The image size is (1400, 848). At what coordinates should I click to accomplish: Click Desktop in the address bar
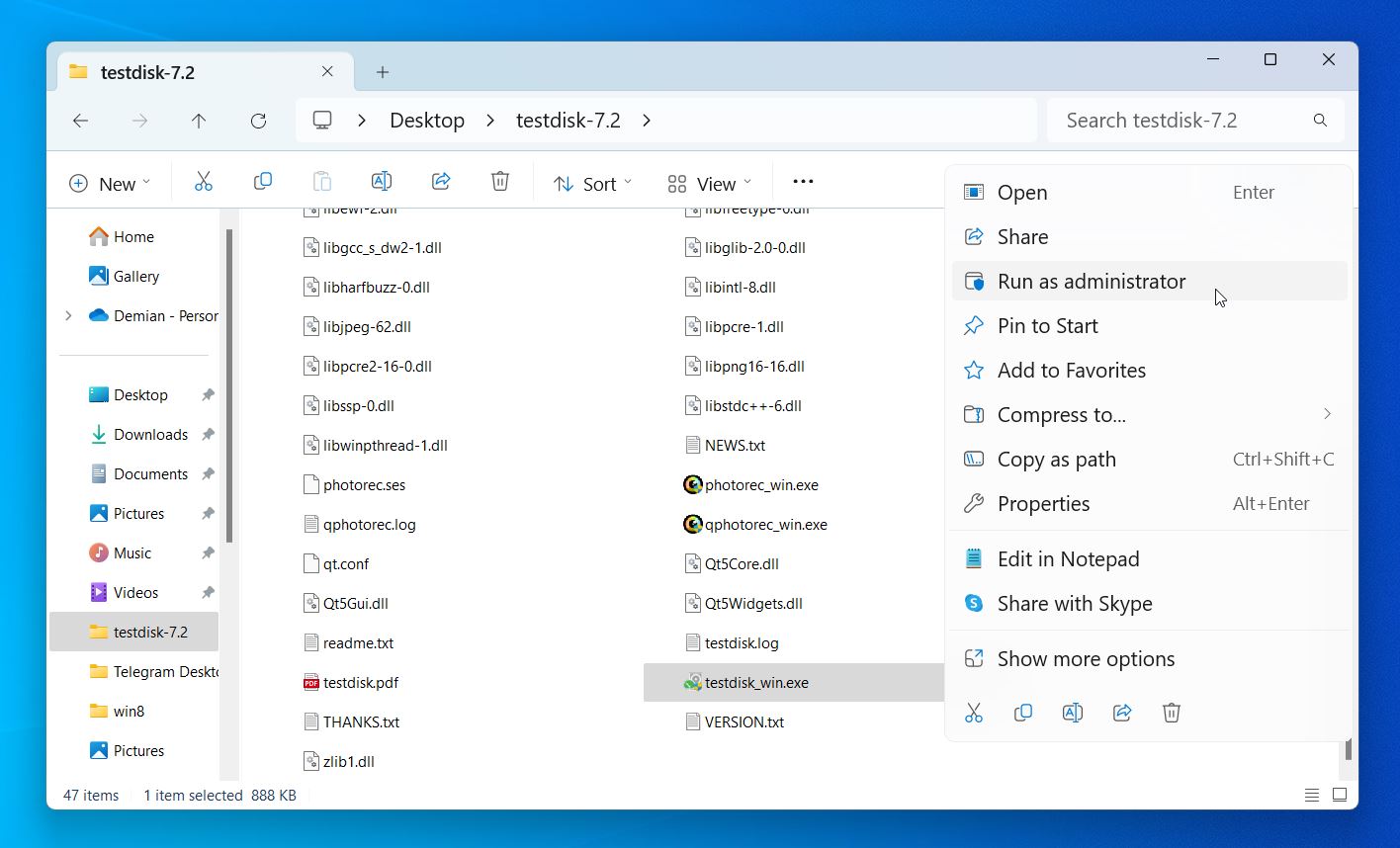[x=427, y=121]
